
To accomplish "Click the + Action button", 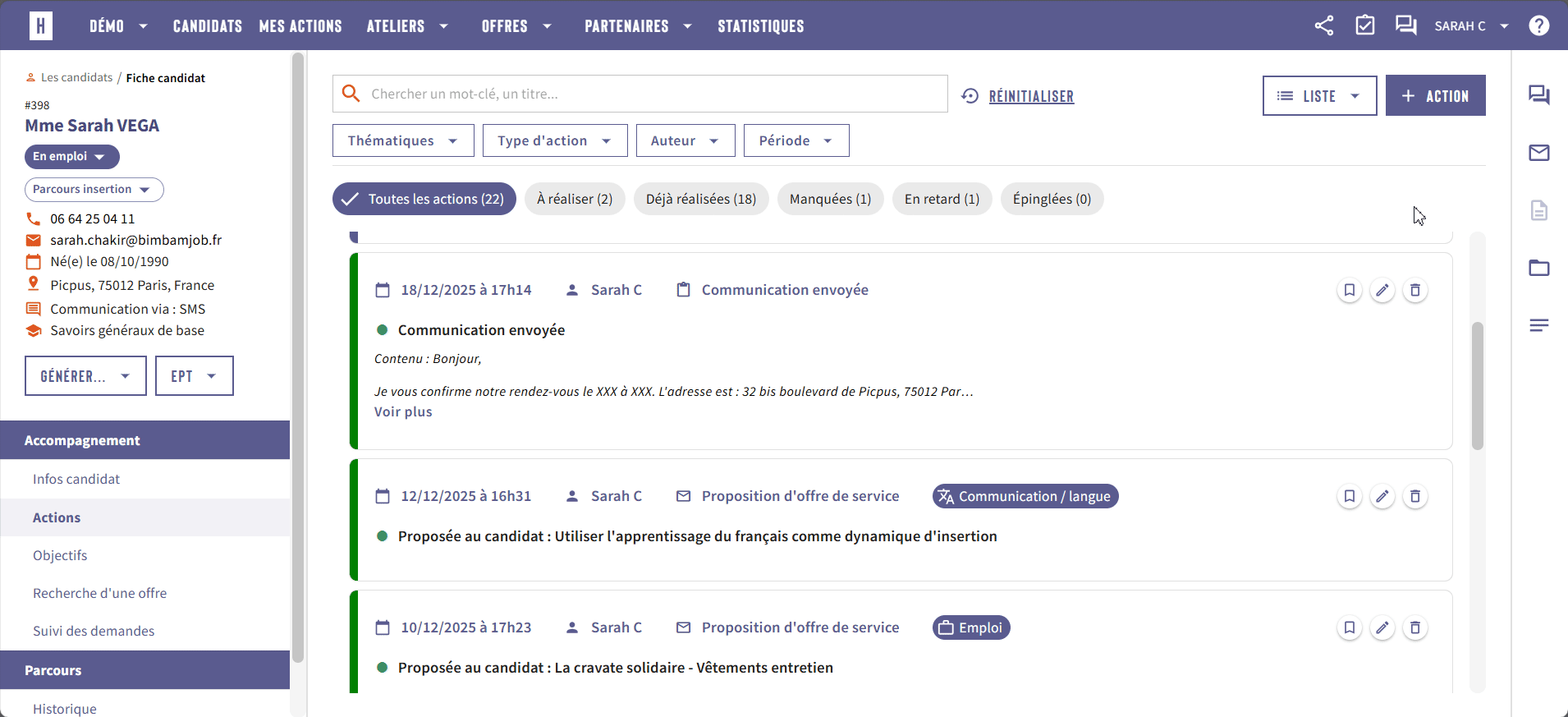I will coord(1436,95).
